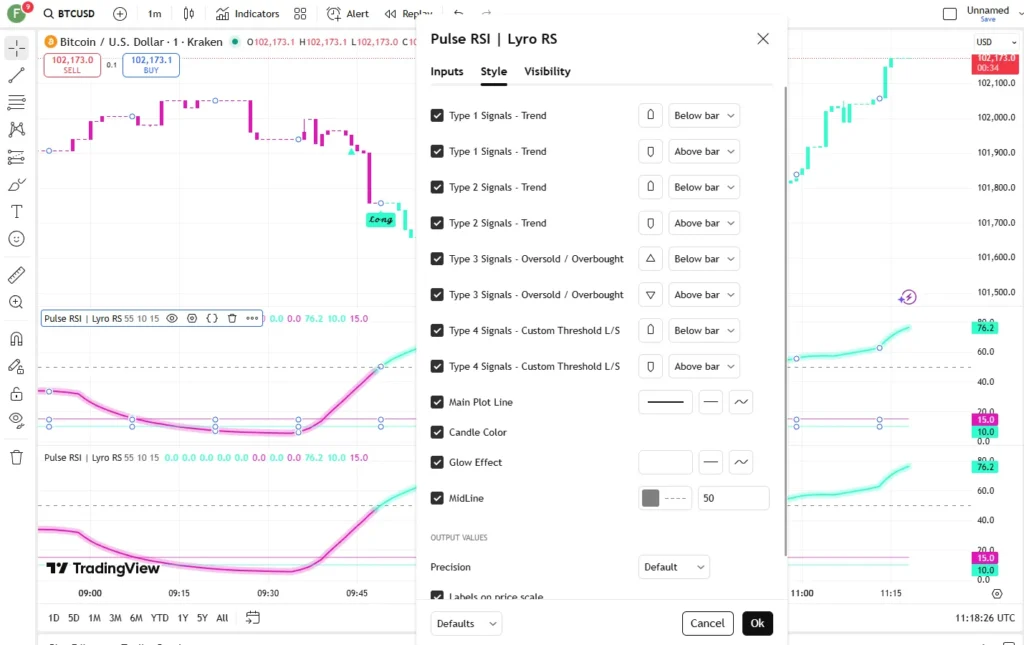Click the Ok button
This screenshot has width=1024, height=645.
758,623
